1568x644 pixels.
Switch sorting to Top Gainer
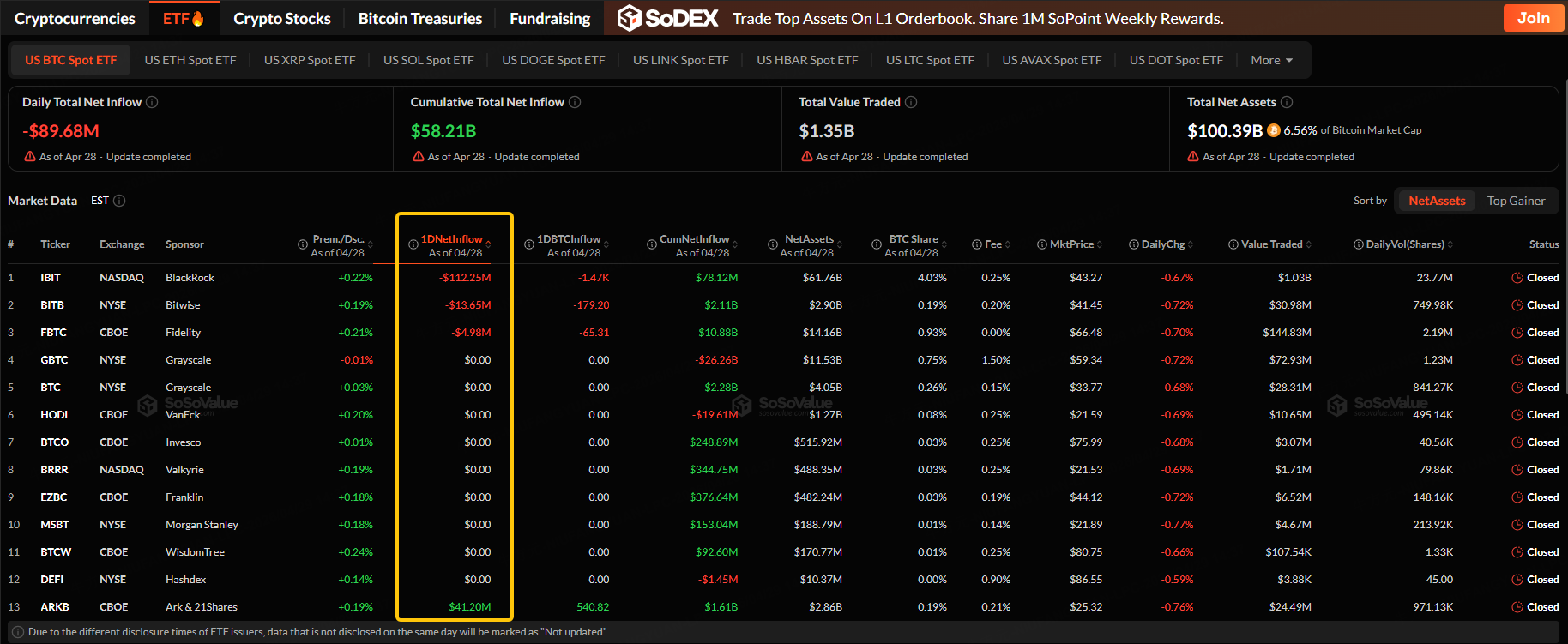coord(1516,201)
